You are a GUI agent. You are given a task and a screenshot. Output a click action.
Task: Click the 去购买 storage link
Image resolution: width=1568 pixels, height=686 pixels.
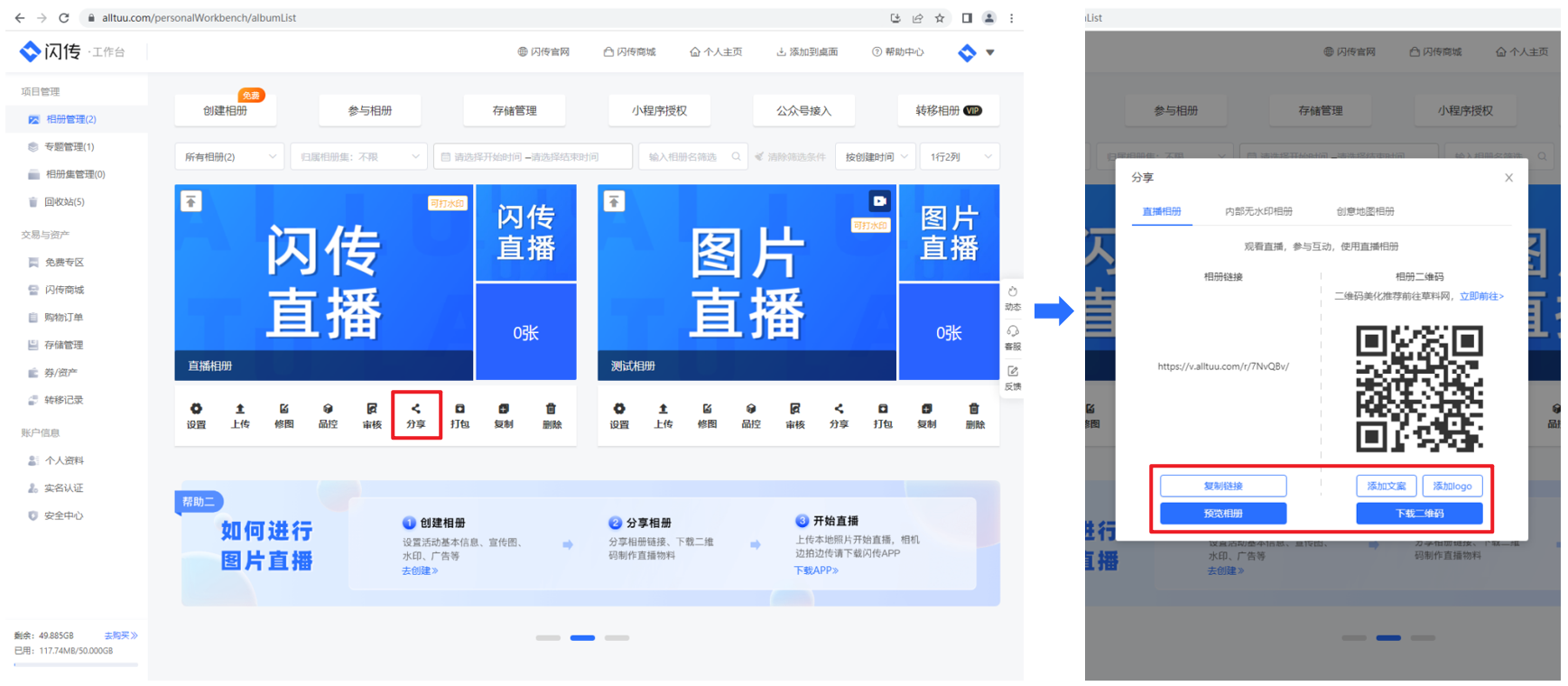point(120,635)
